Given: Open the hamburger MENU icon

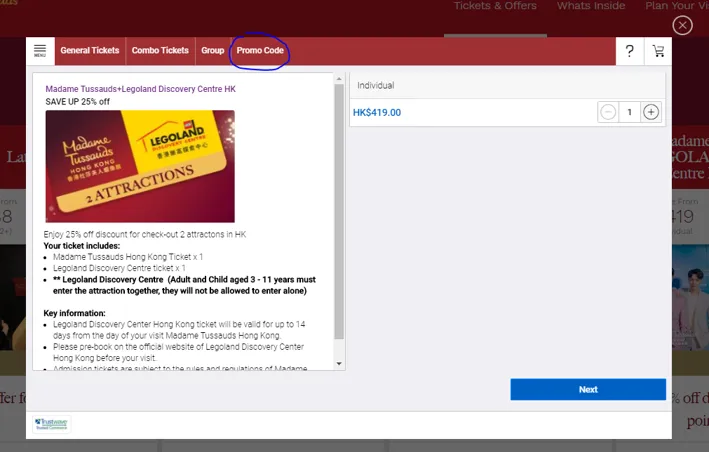Looking at the screenshot, I should point(40,51).
